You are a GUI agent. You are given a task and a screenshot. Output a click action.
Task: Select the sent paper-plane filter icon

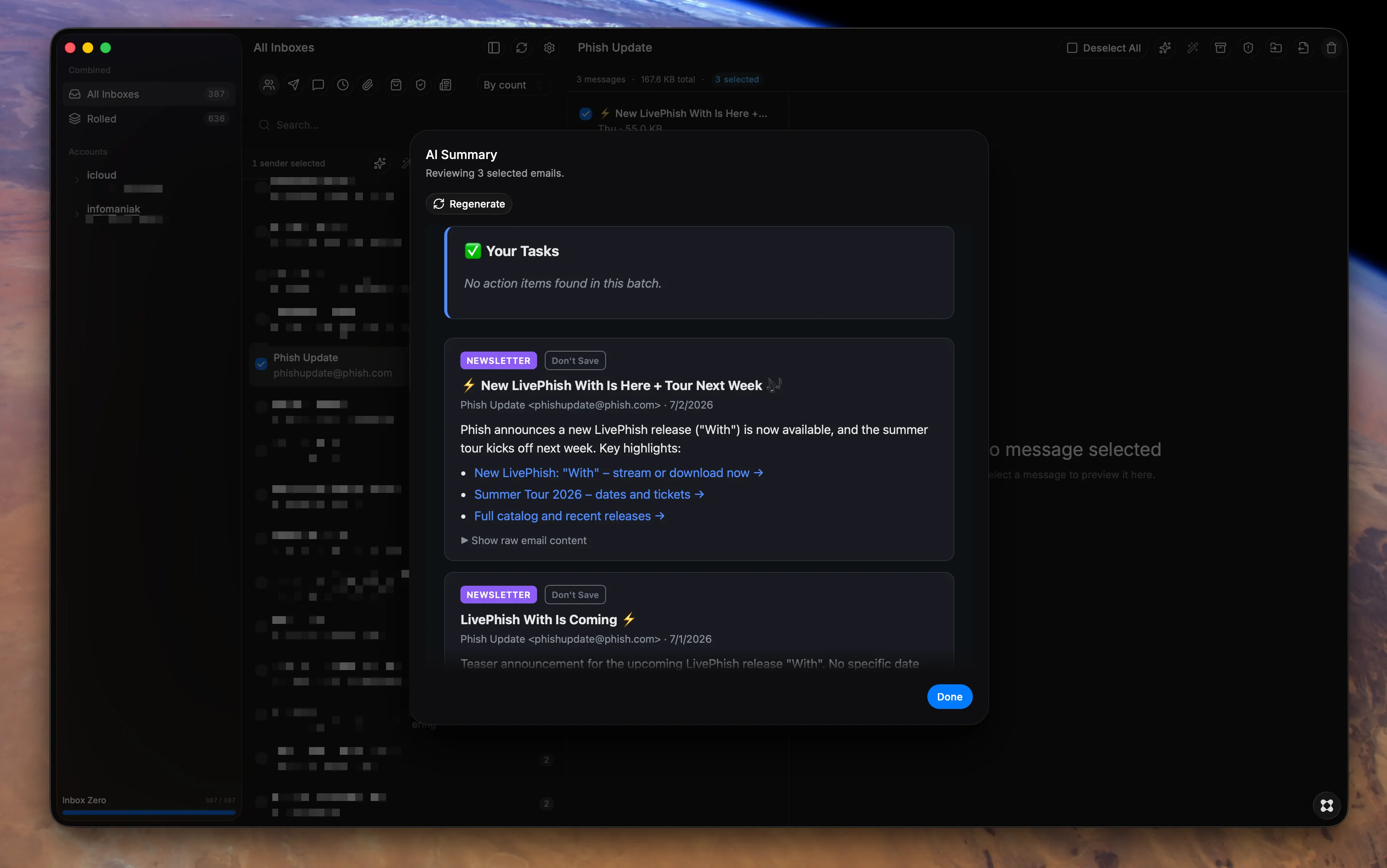(294, 85)
